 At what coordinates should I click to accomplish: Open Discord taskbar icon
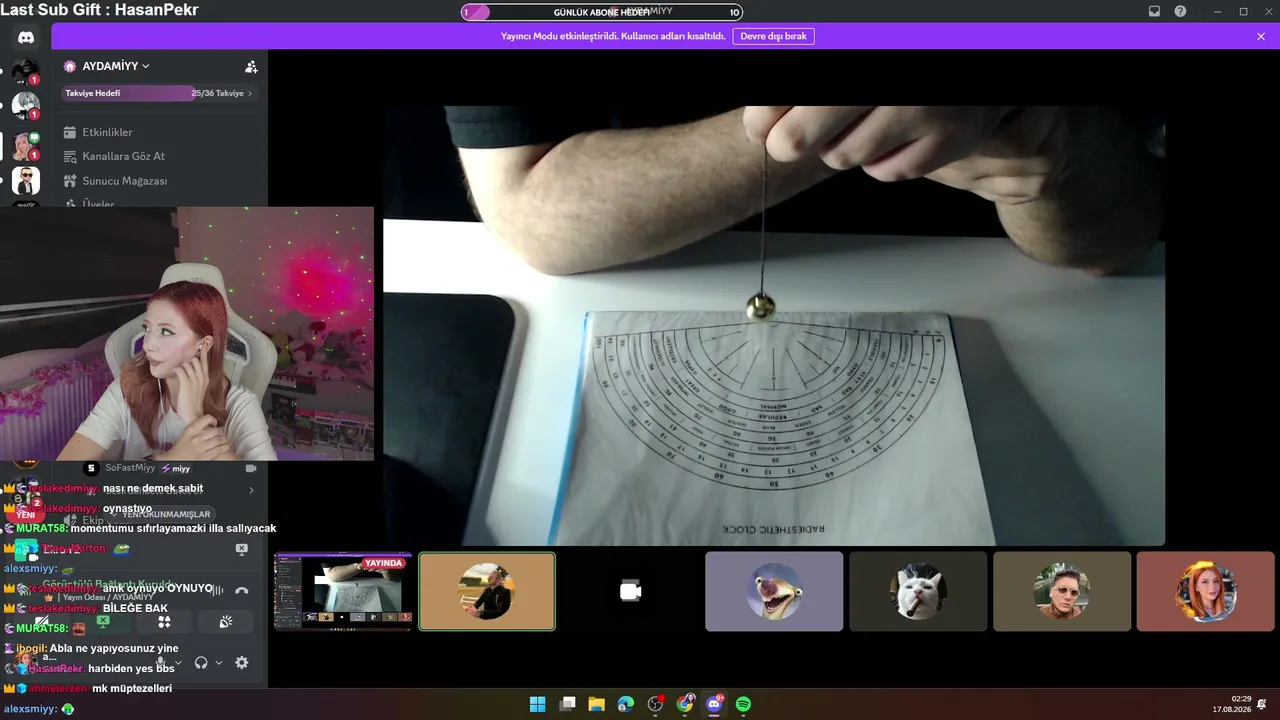coord(715,704)
